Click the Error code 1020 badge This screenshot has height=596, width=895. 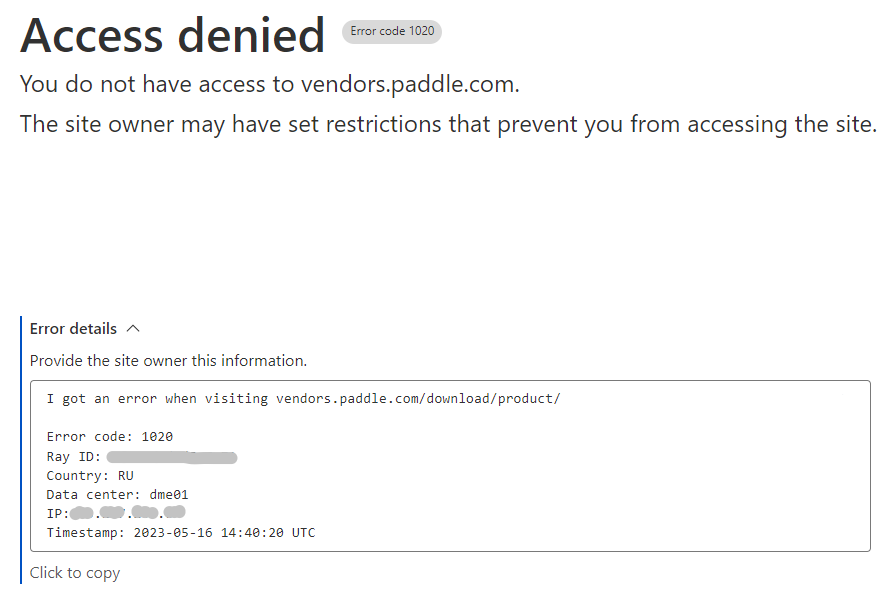[x=392, y=31]
